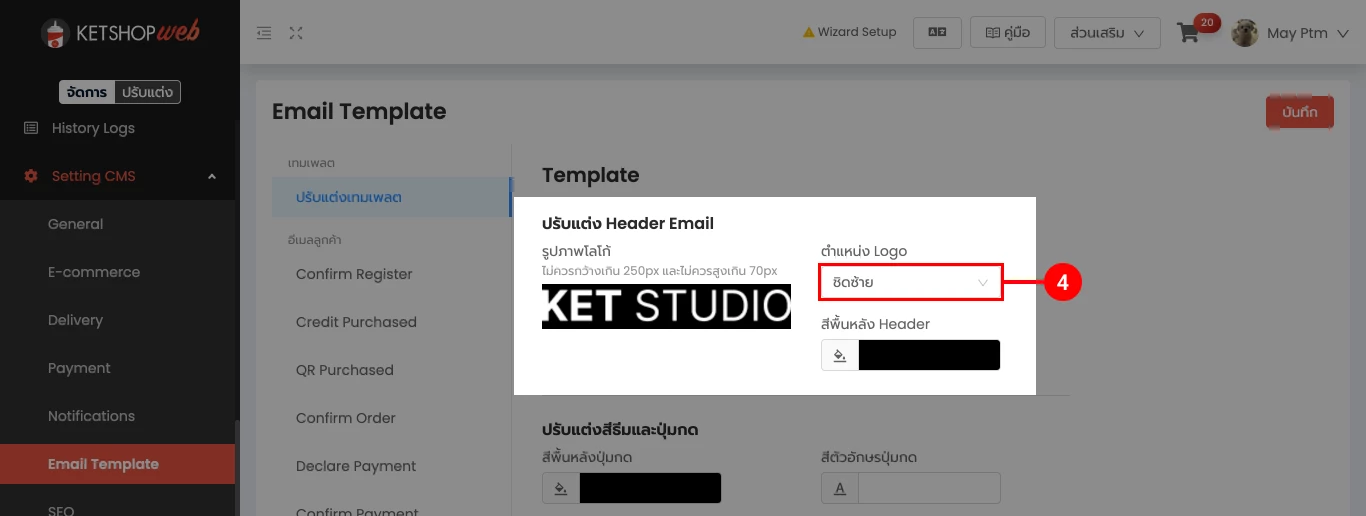Switch to the จัดการ mode toggle

(87, 92)
